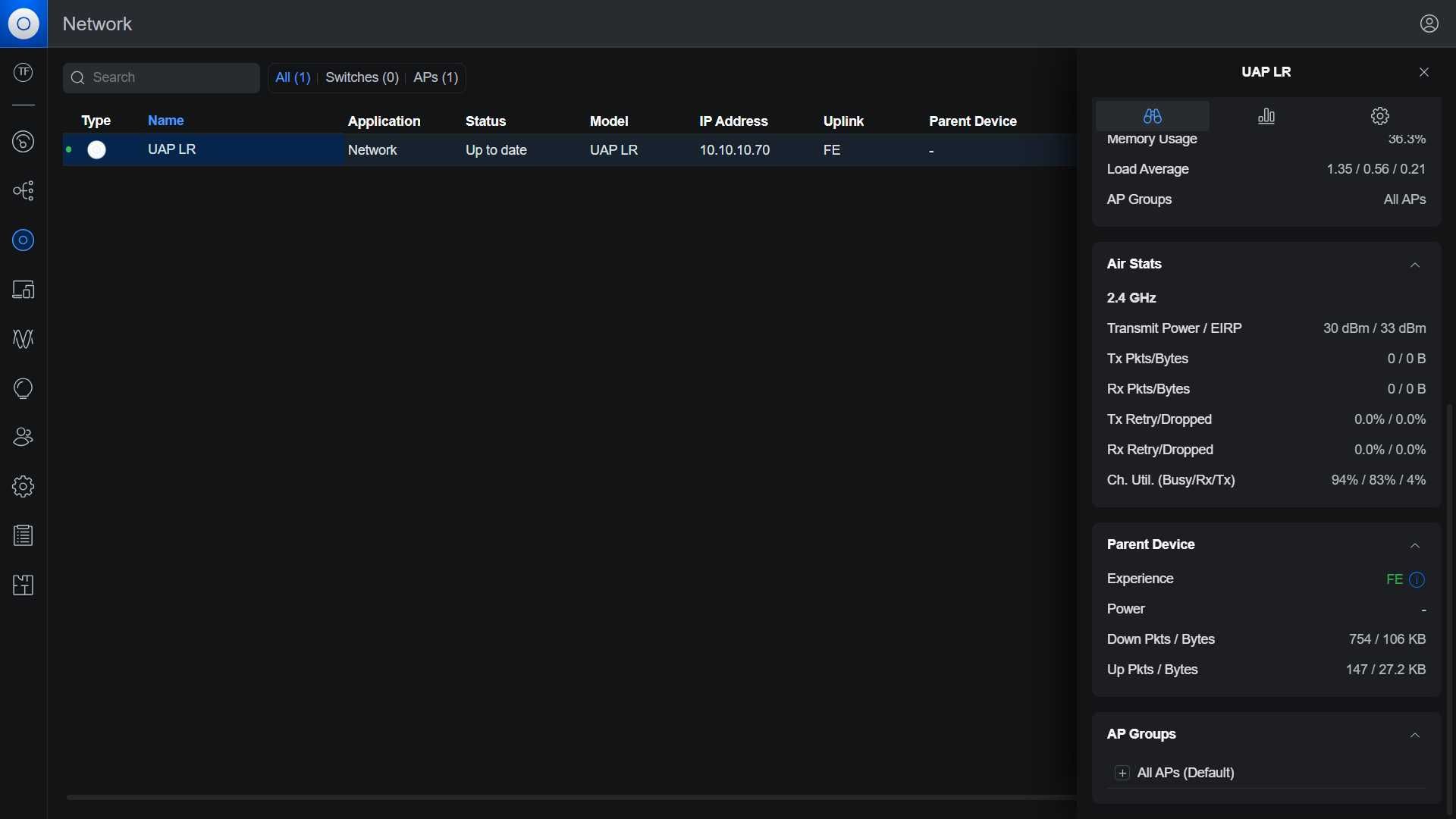Switch to the Overview binoculars tab
1456x819 pixels.
coord(1153,116)
